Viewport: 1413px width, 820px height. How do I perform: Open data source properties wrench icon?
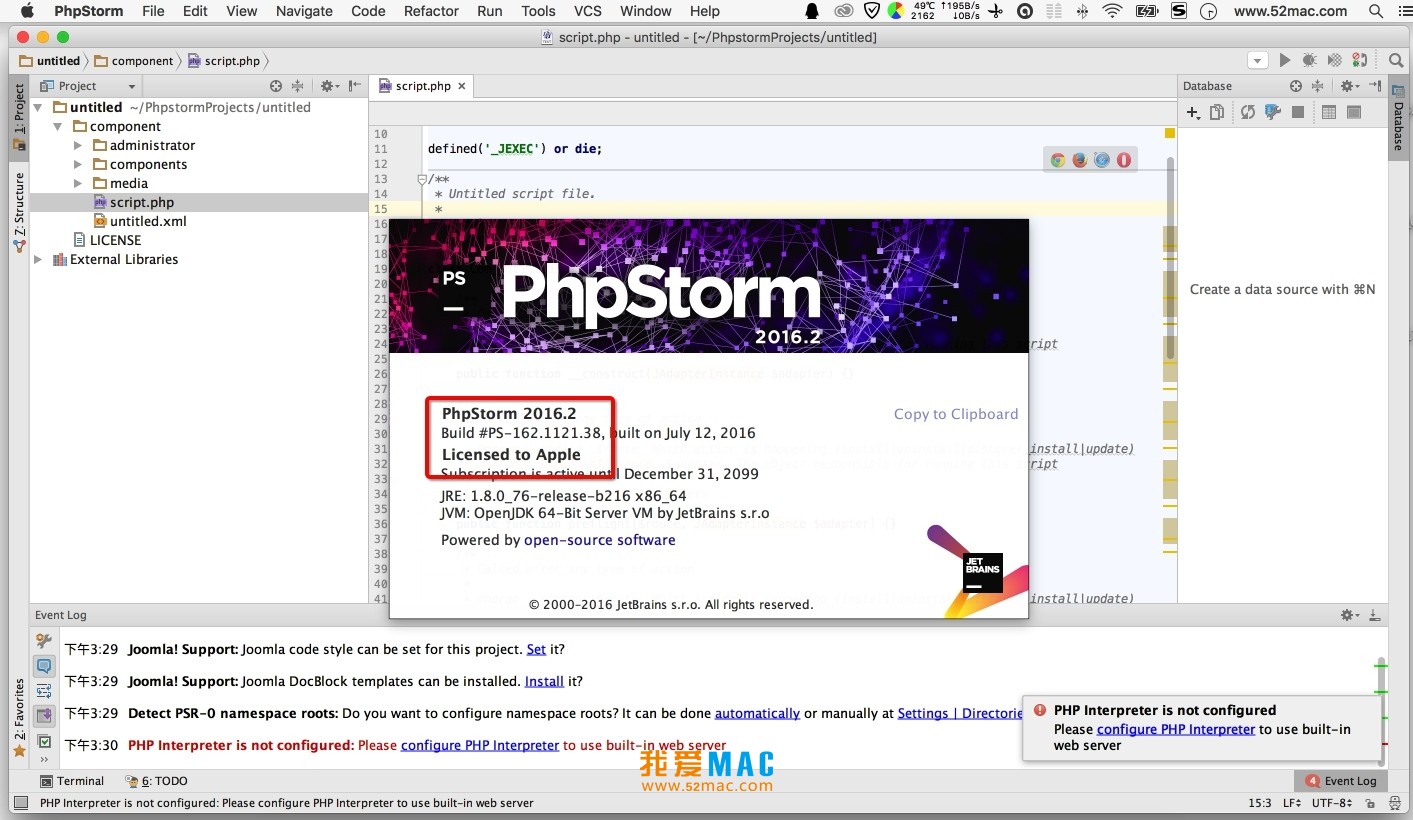click(1273, 113)
